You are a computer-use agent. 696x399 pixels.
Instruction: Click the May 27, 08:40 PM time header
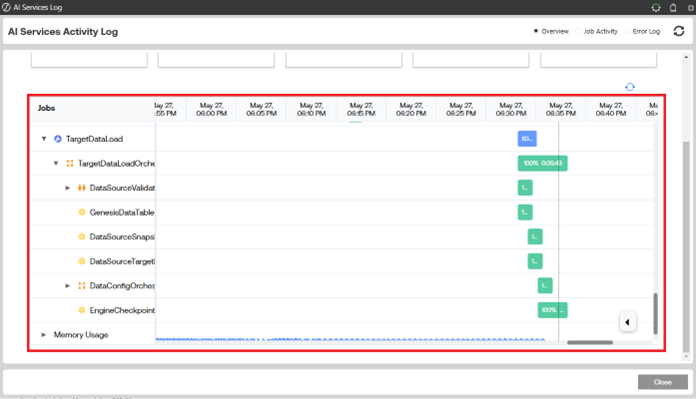click(611, 109)
